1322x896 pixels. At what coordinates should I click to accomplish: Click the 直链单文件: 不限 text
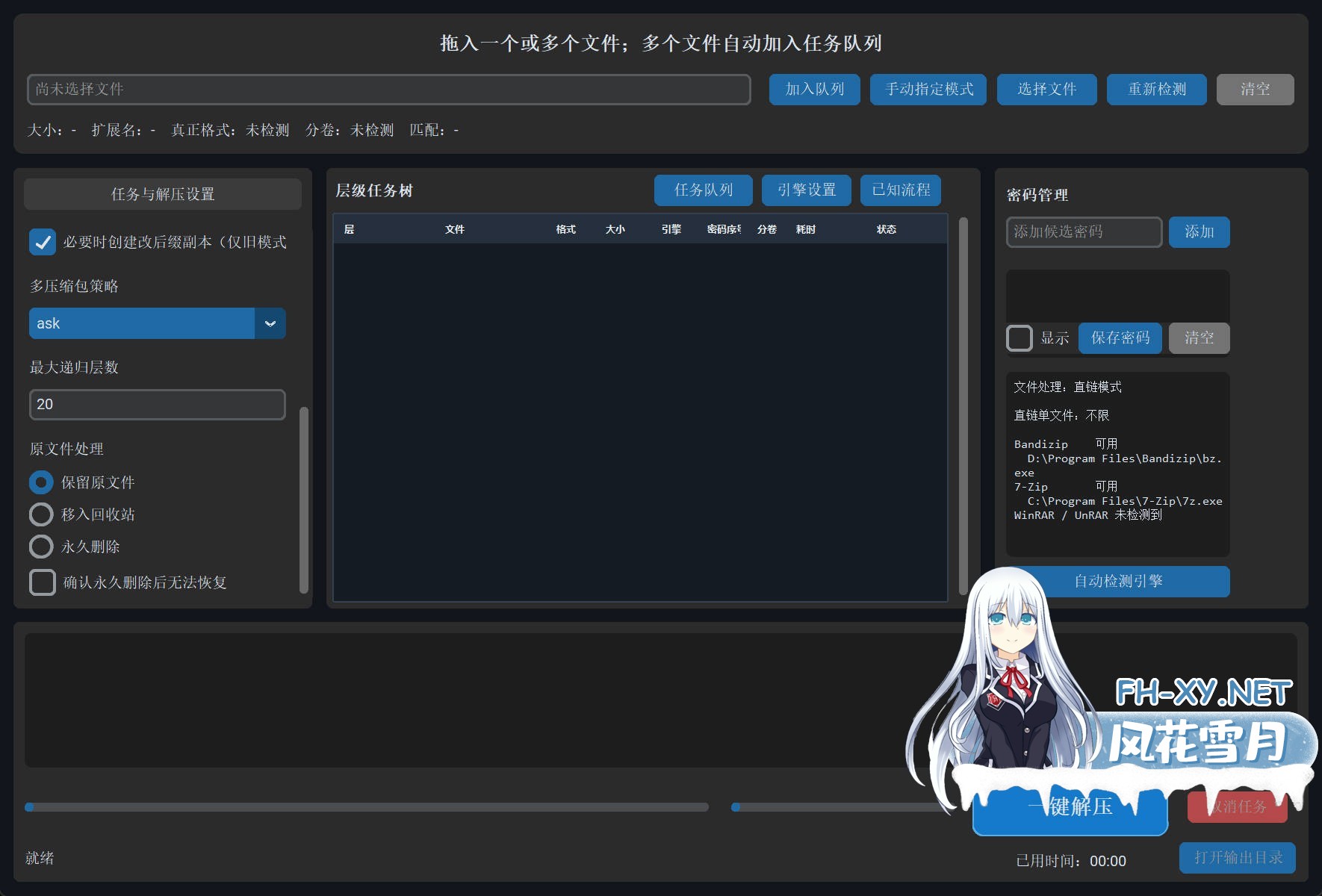point(1061,416)
